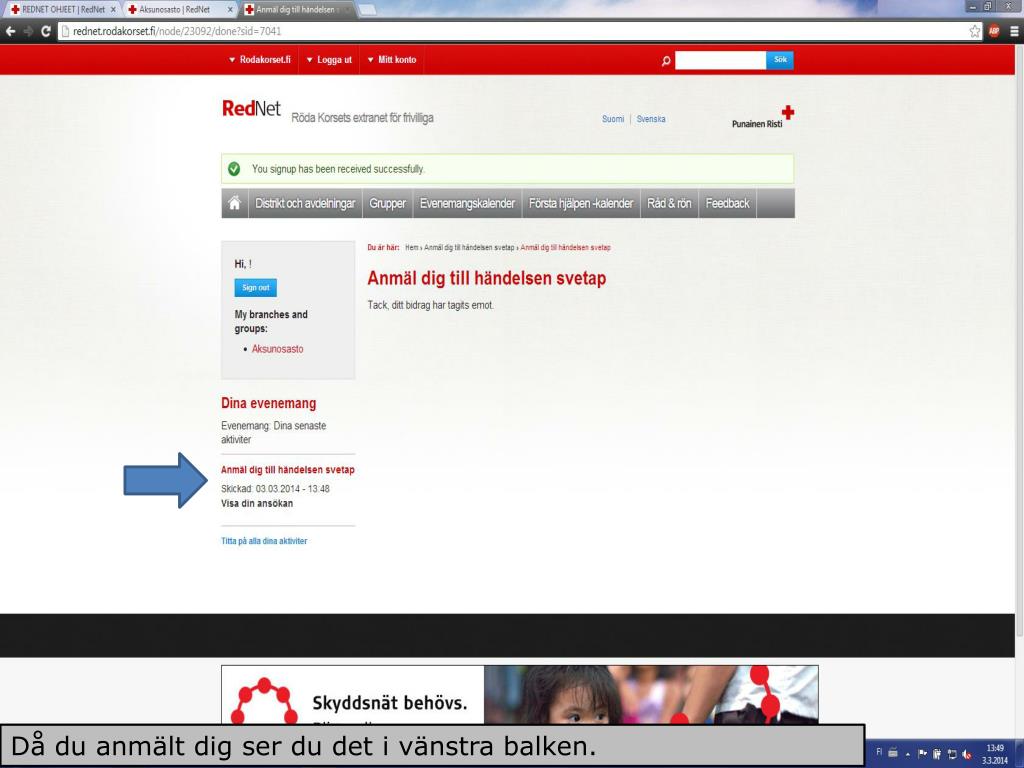This screenshot has width=1024, height=768.
Task: Click the home icon in navigation bar
Action: point(234,203)
